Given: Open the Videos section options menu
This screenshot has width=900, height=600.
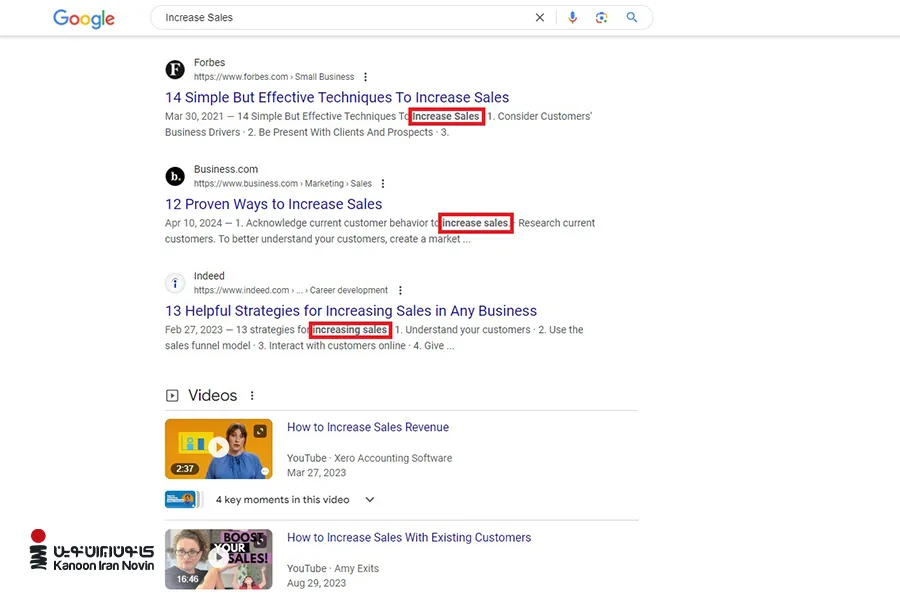Looking at the screenshot, I should click(252, 396).
